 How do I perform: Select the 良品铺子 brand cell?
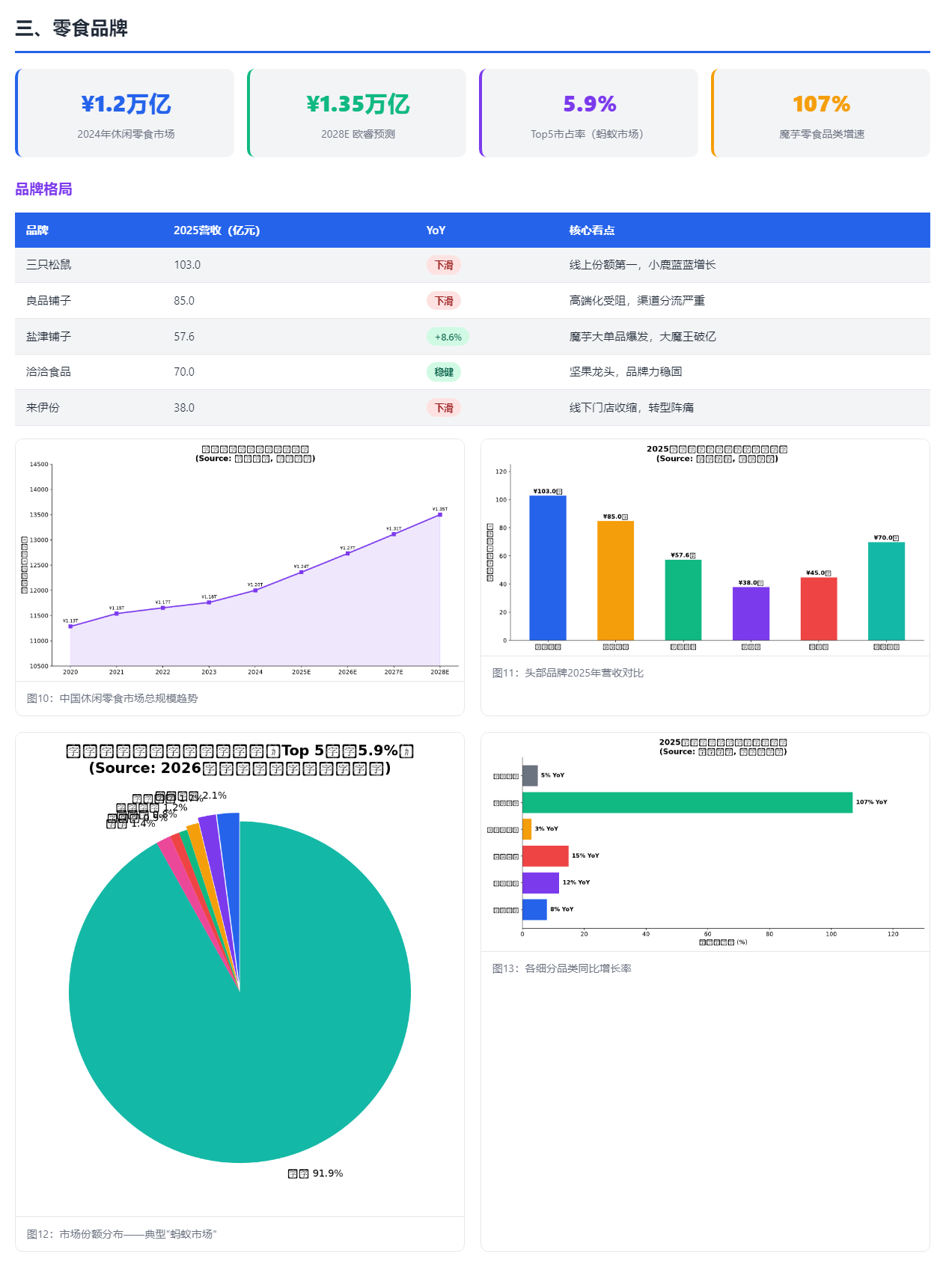[49, 301]
